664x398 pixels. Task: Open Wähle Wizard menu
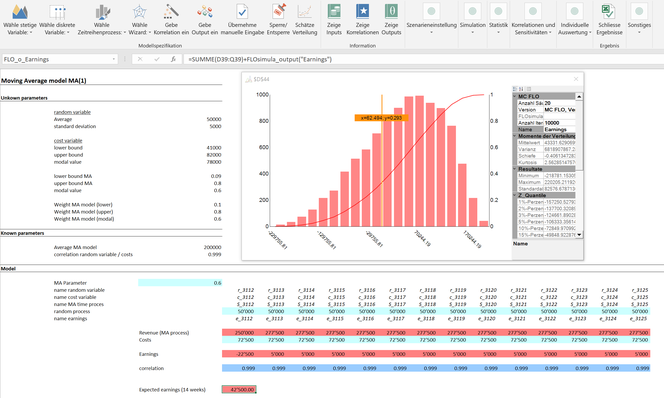click(x=139, y=19)
